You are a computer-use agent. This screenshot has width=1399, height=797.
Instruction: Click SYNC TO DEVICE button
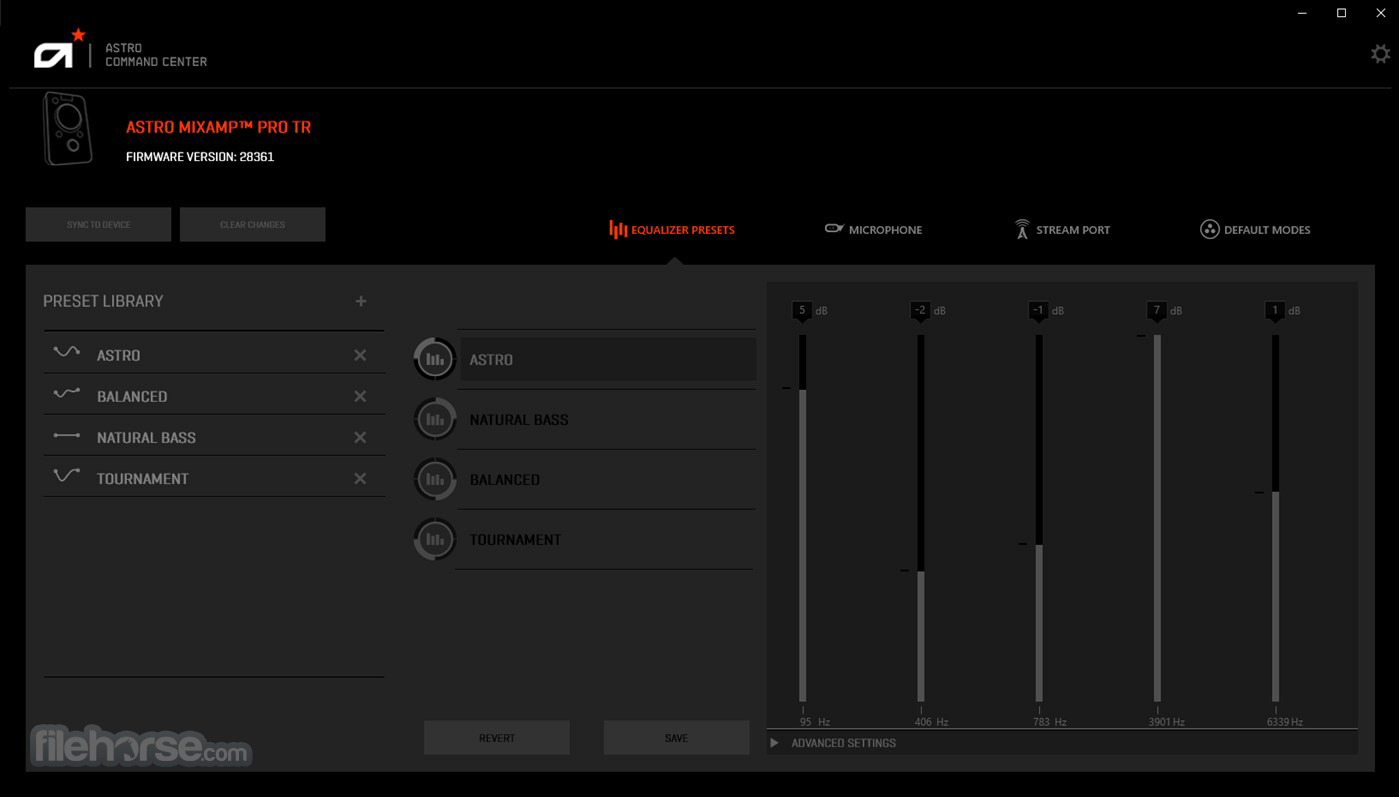(x=98, y=224)
